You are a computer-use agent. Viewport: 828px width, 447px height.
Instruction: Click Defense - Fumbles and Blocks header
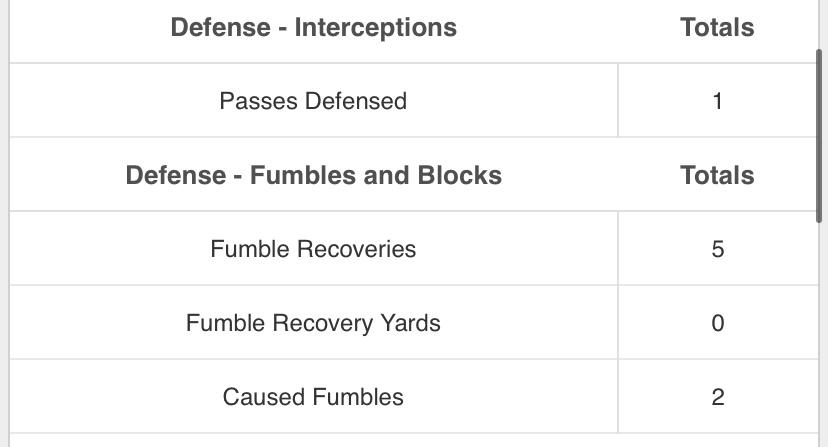point(313,175)
